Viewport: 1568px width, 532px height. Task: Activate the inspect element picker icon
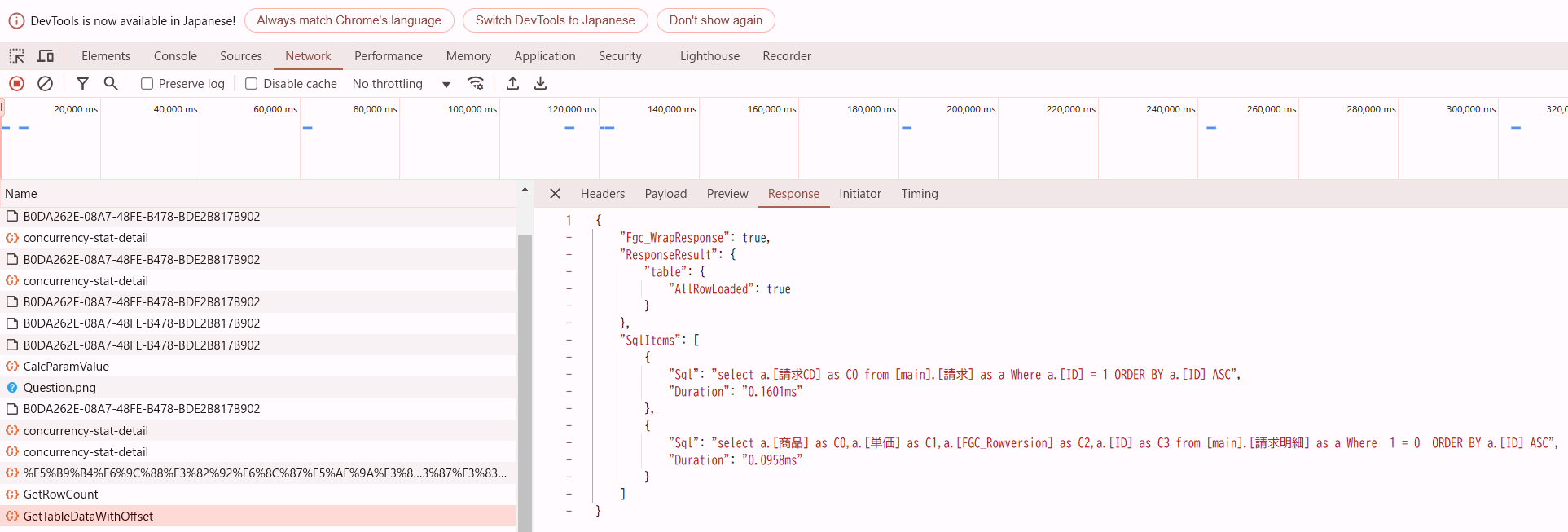17,56
